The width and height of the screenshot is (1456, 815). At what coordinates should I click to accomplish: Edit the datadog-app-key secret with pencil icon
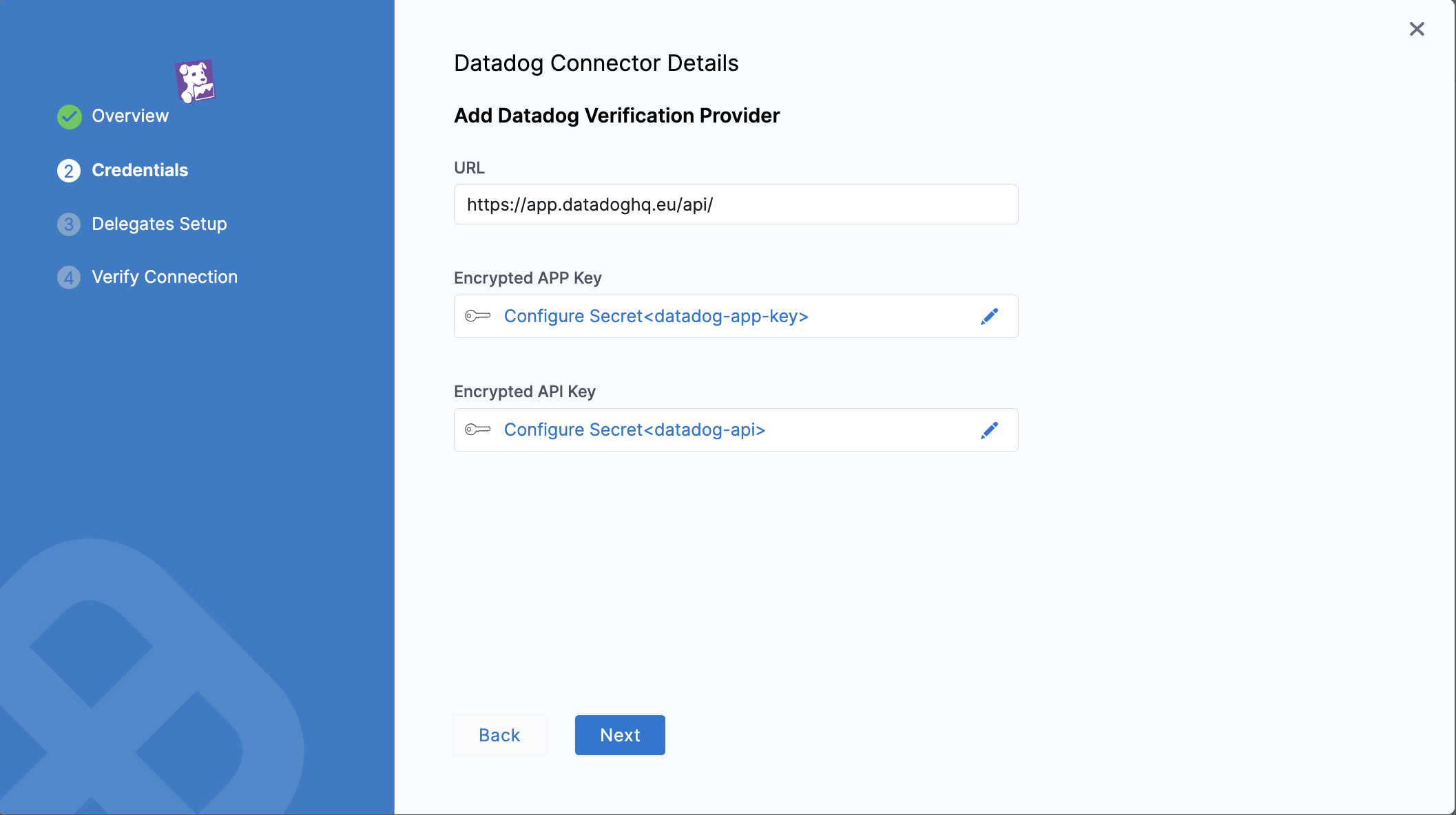(989, 316)
